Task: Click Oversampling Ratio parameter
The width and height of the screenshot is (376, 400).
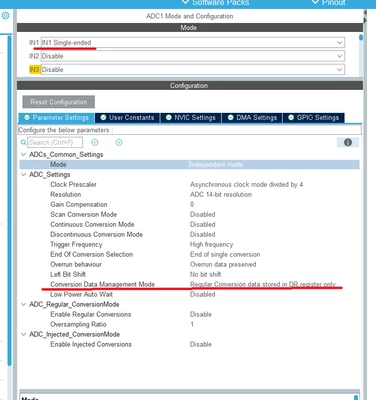Action: 78,325
